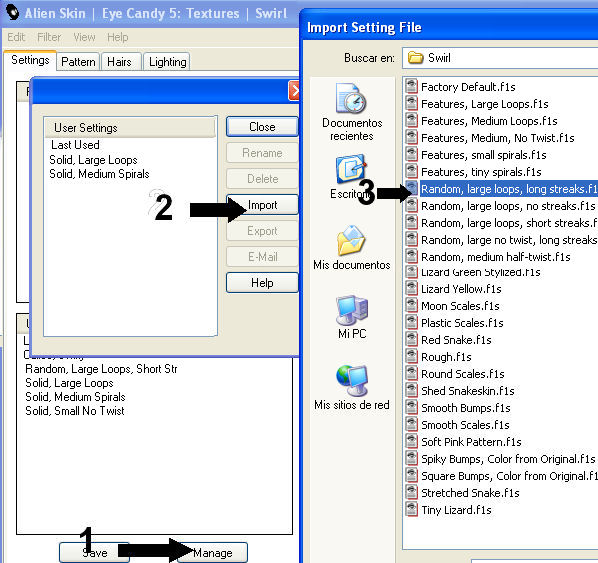Image resolution: width=598 pixels, height=563 pixels.
Task: Select 'Random, Large Loops, Short Str' setting
Action: (x=101, y=369)
